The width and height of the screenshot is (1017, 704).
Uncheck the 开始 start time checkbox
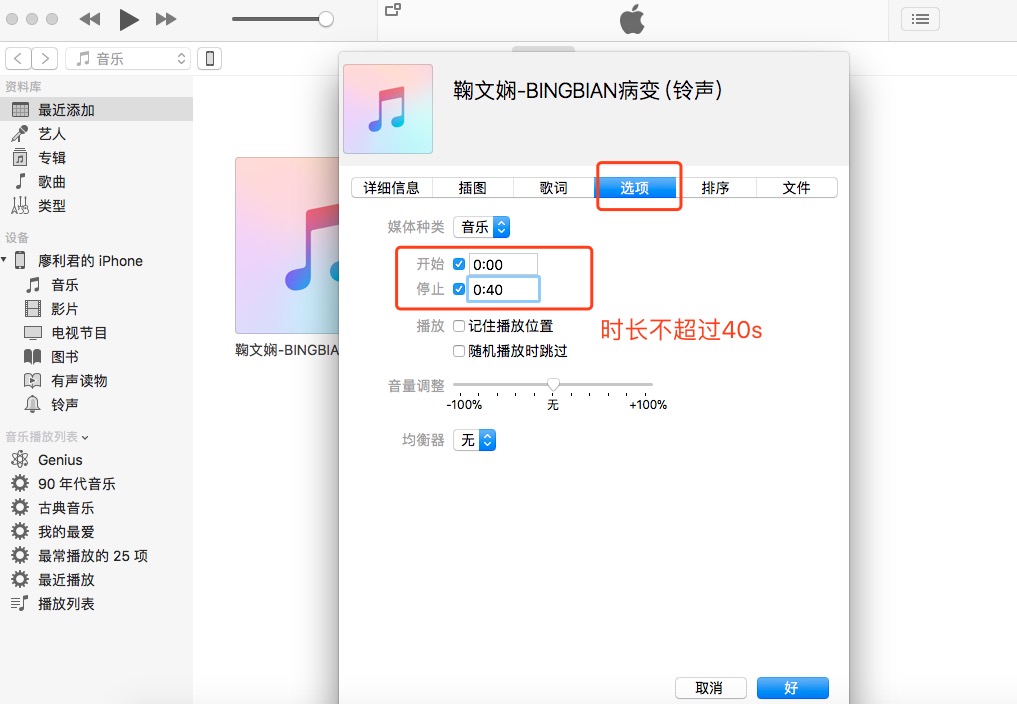tap(459, 264)
